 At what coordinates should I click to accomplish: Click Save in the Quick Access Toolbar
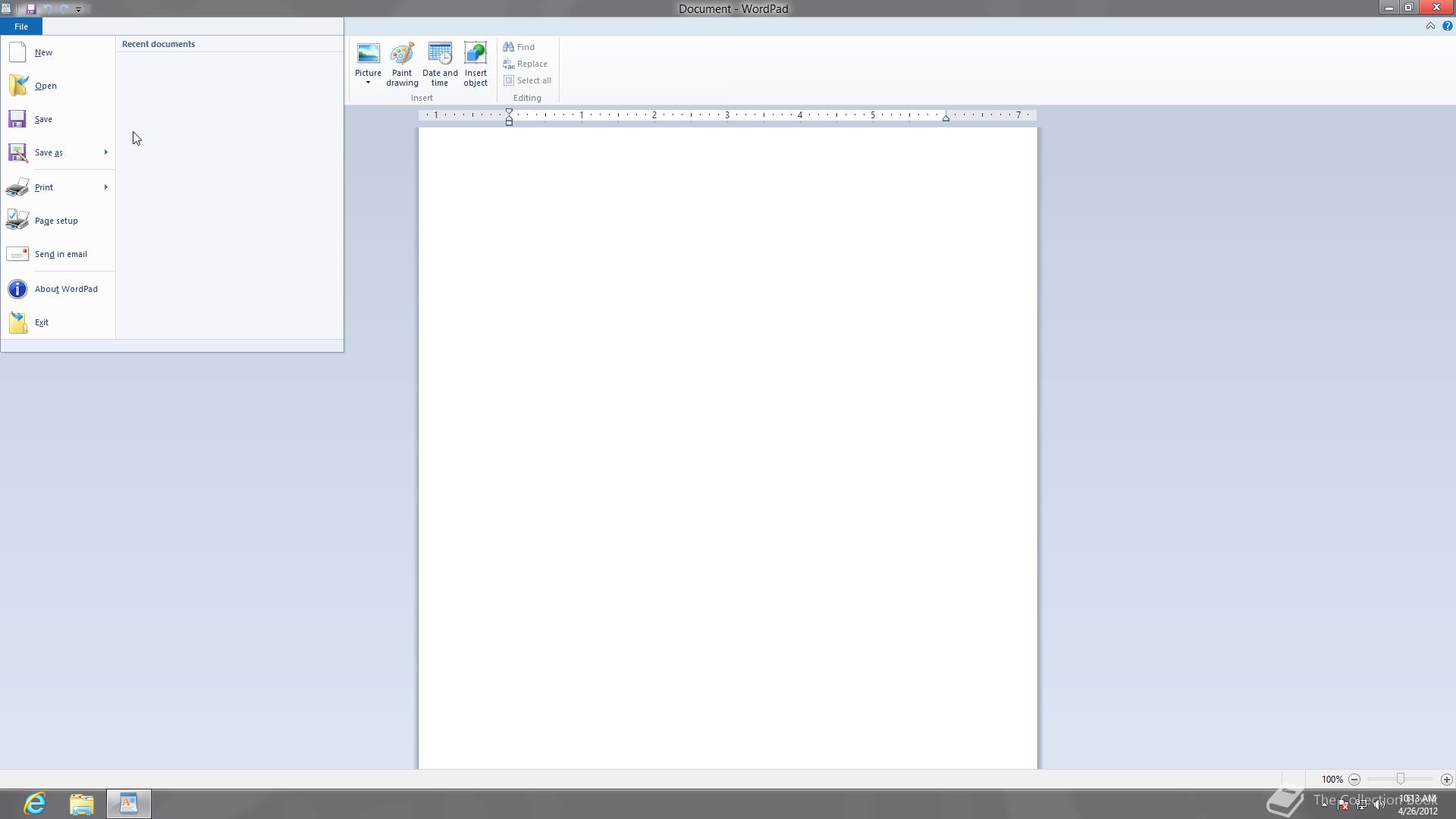[x=31, y=9]
